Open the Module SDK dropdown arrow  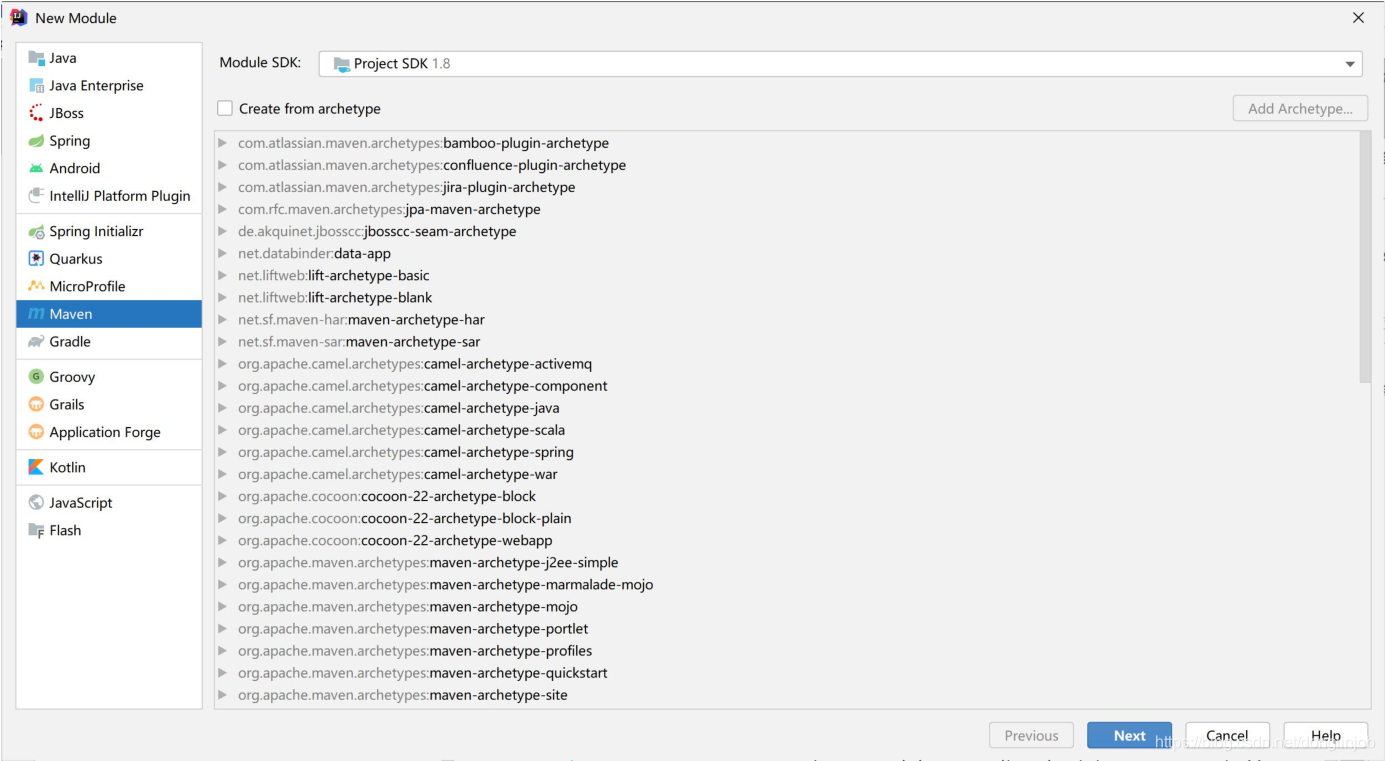(x=1351, y=64)
